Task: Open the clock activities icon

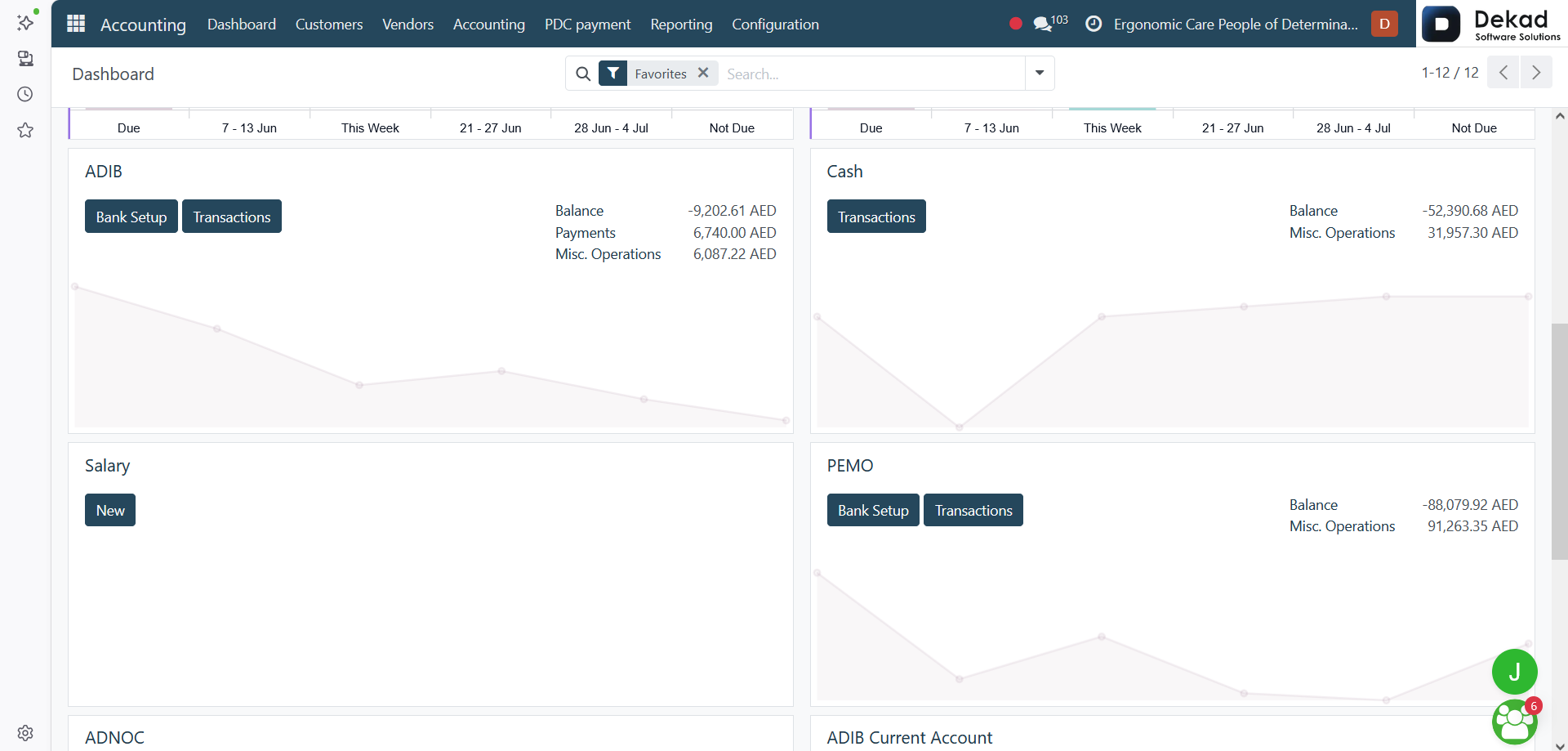Action: (1094, 24)
